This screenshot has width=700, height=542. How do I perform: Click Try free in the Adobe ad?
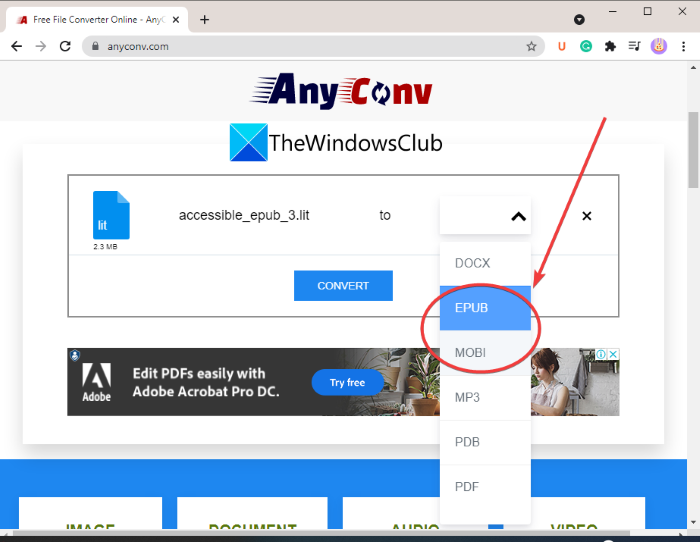click(347, 382)
